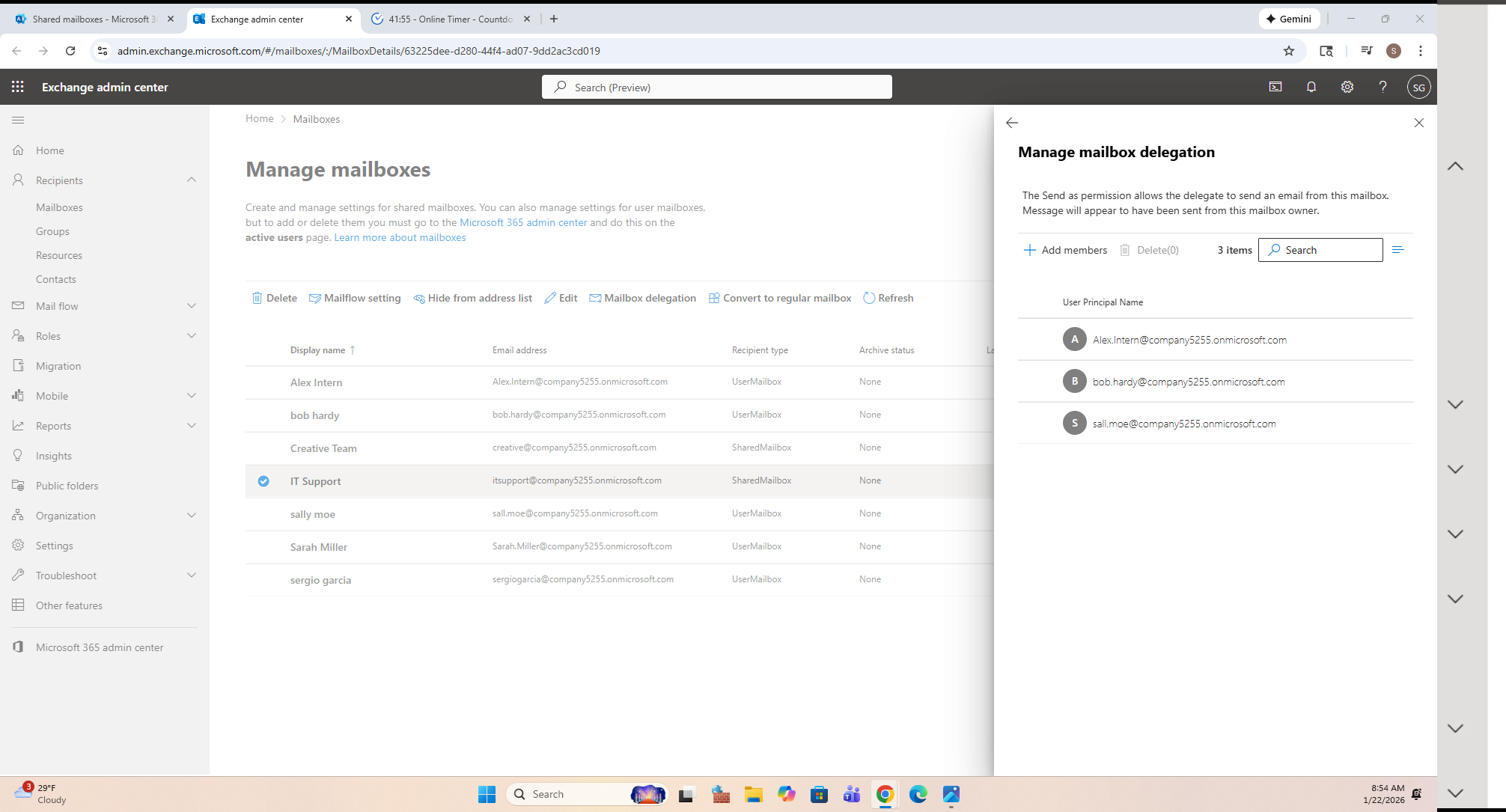Click the help question mark icon
Image resolution: width=1506 pixels, height=812 pixels.
pyautogui.click(x=1383, y=87)
